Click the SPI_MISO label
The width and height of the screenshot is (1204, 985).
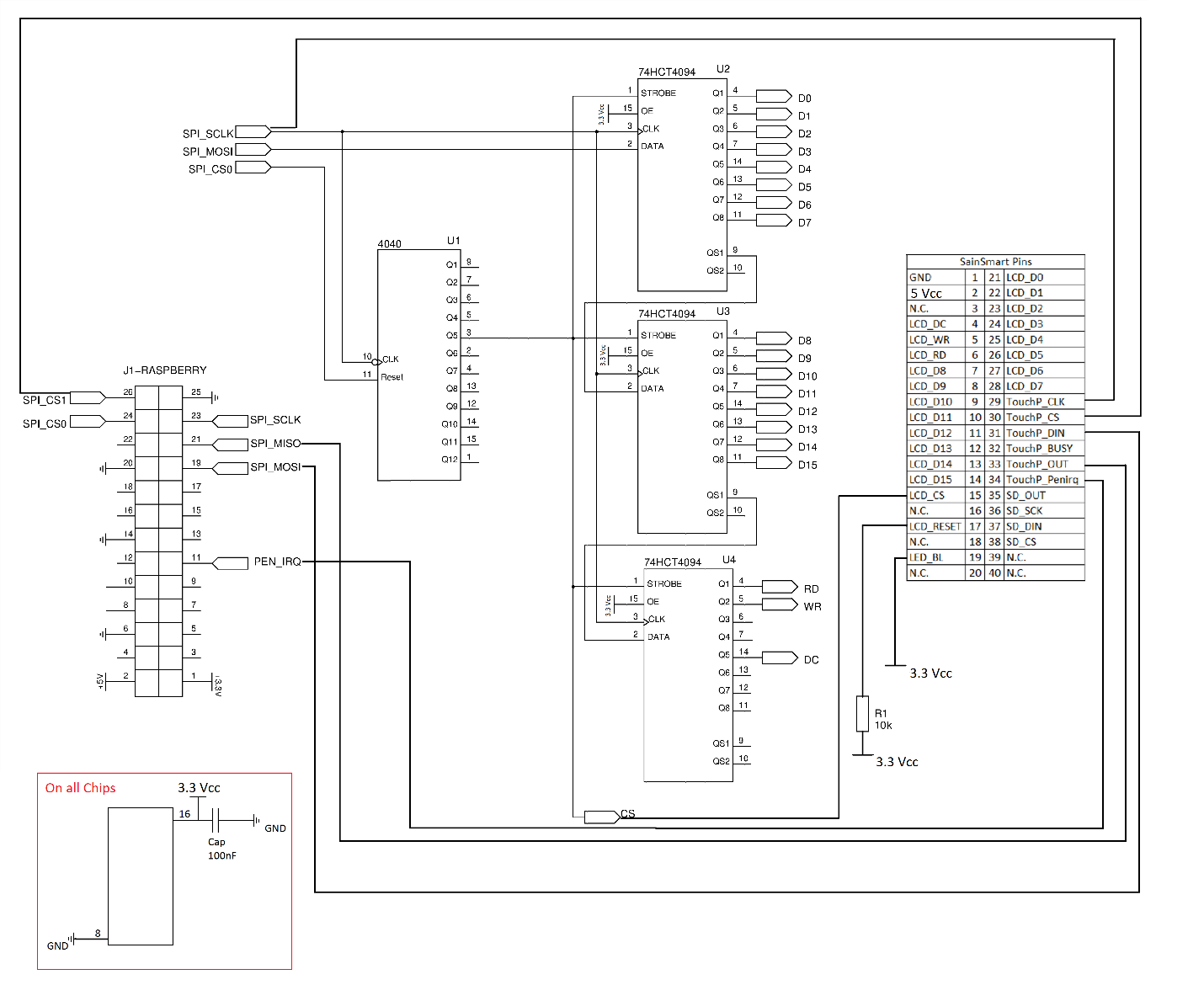275,444
